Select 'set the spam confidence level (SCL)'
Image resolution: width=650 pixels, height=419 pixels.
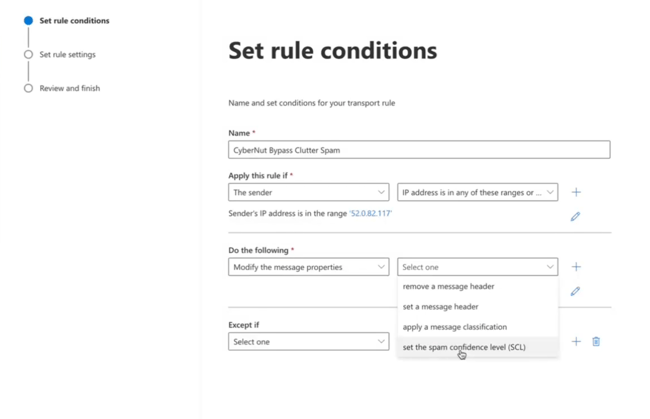point(463,347)
